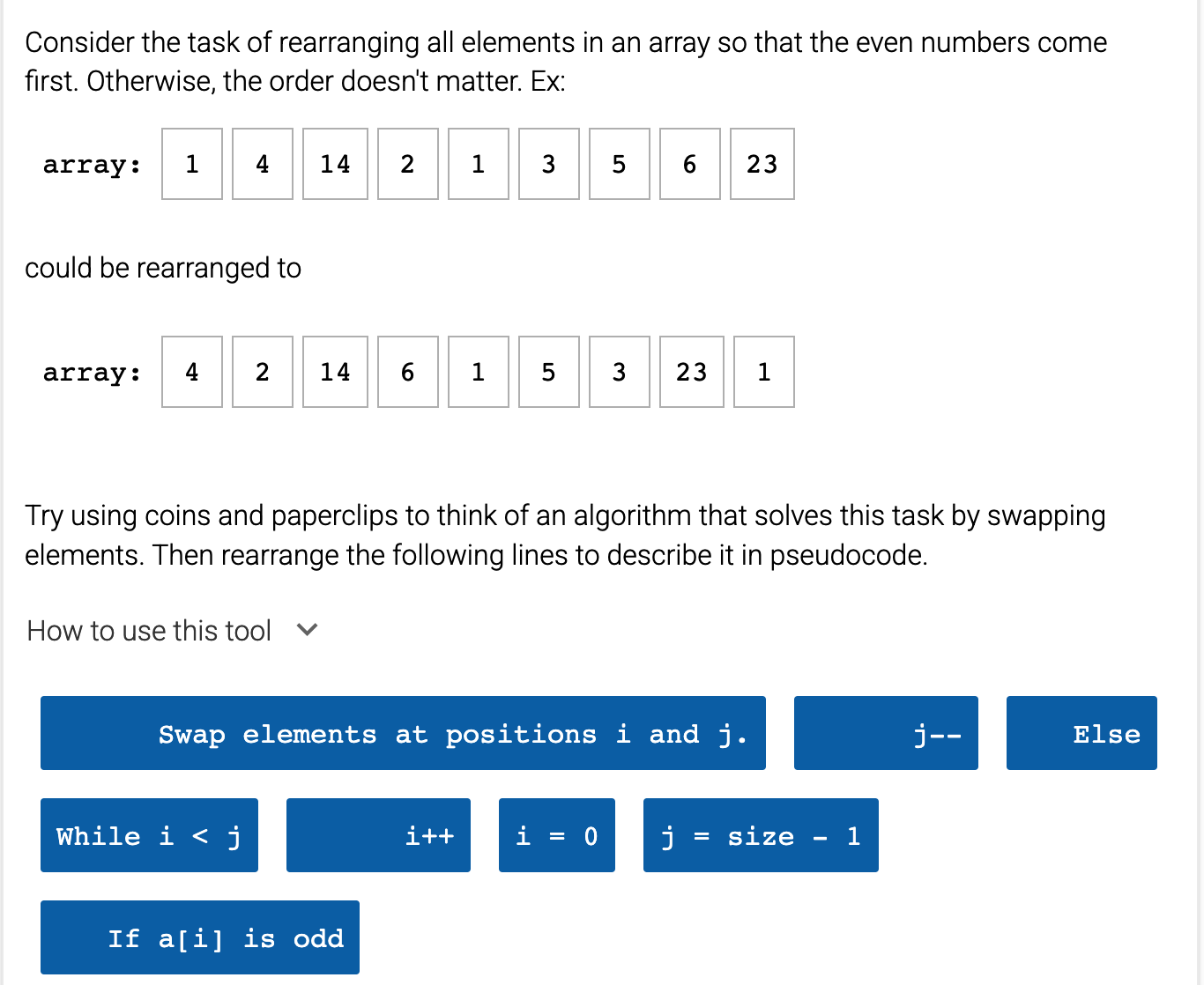Click the 'If a[i] is odd' block
This screenshot has width=1204, height=985.
(199, 937)
